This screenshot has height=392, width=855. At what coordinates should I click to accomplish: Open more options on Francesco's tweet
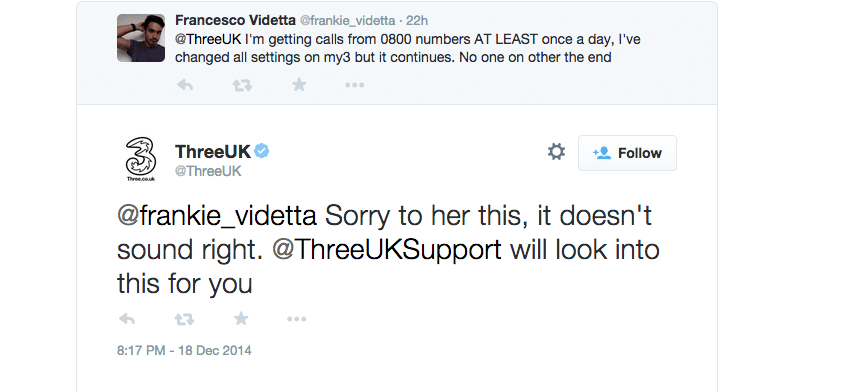pyautogui.click(x=354, y=85)
